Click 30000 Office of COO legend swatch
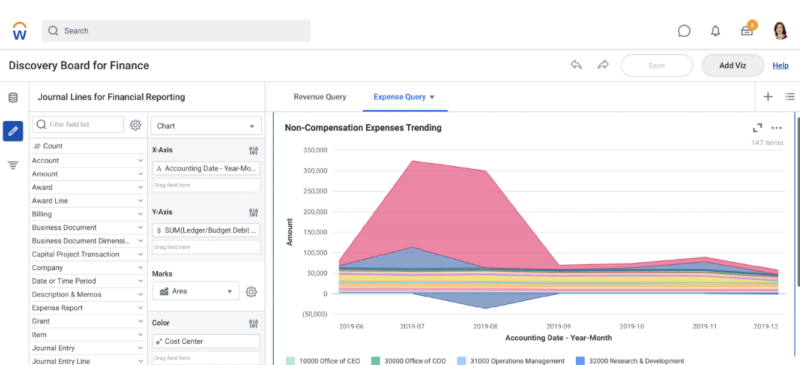800x365 pixels. click(376, 361)
